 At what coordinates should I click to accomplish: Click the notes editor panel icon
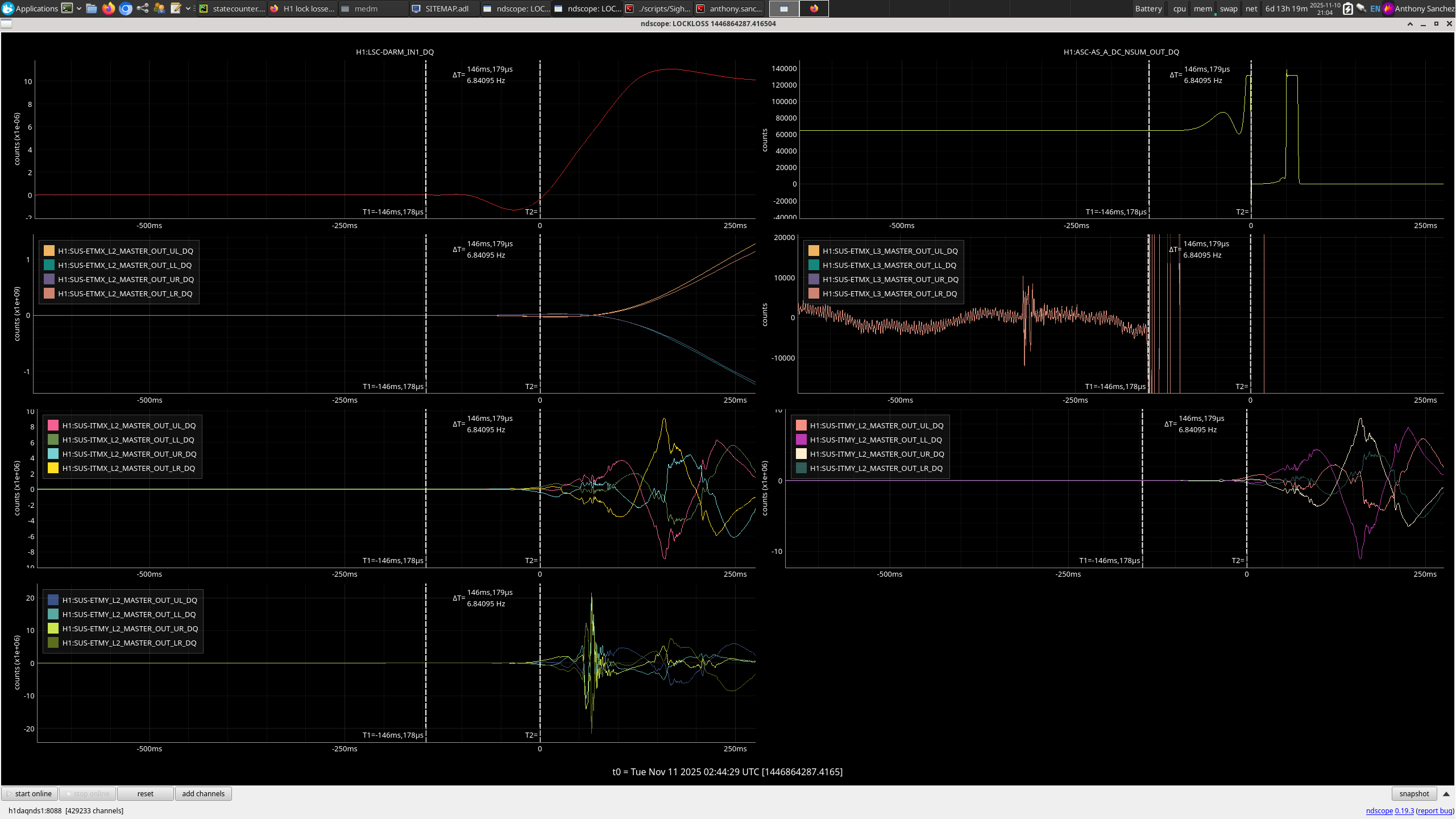tap(176, 9)
